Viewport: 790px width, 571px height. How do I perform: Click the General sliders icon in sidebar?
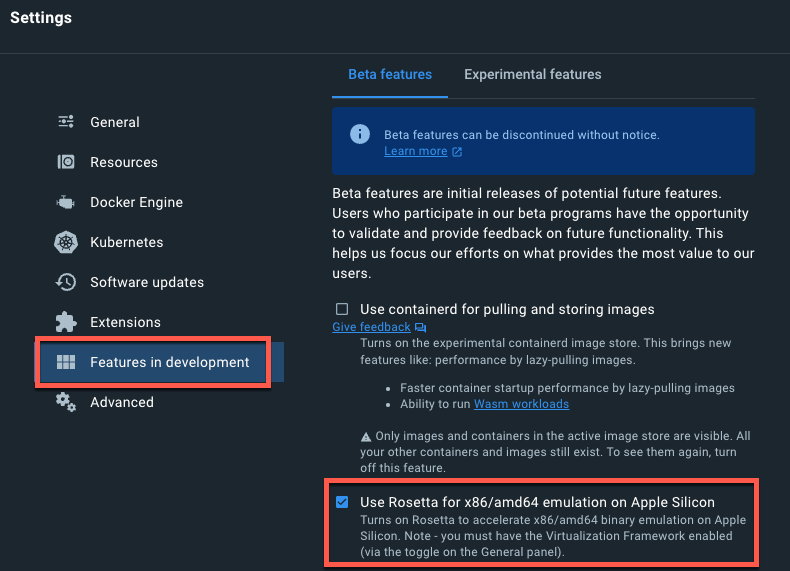pos(66,122)
